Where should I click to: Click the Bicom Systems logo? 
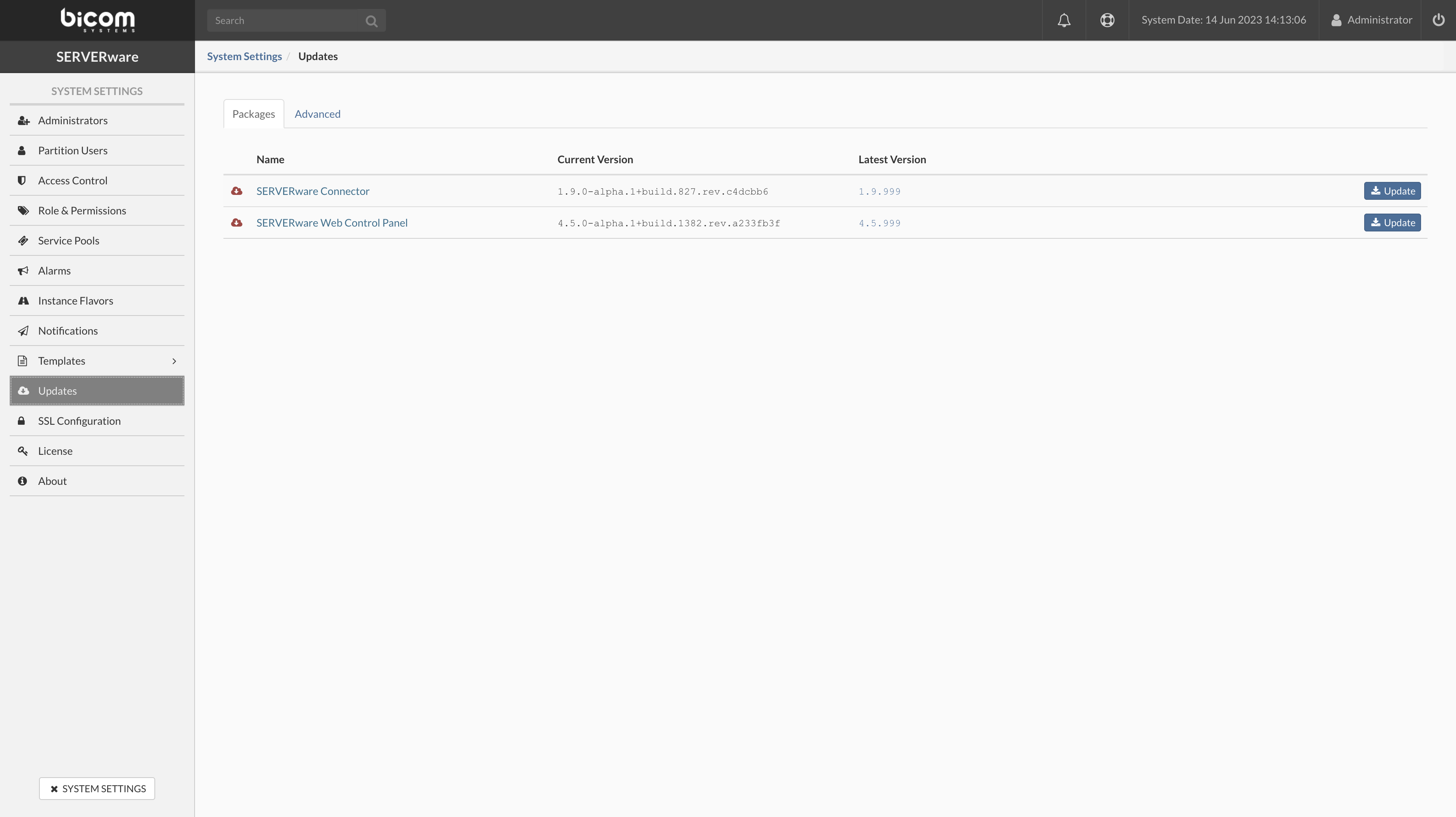97,20
